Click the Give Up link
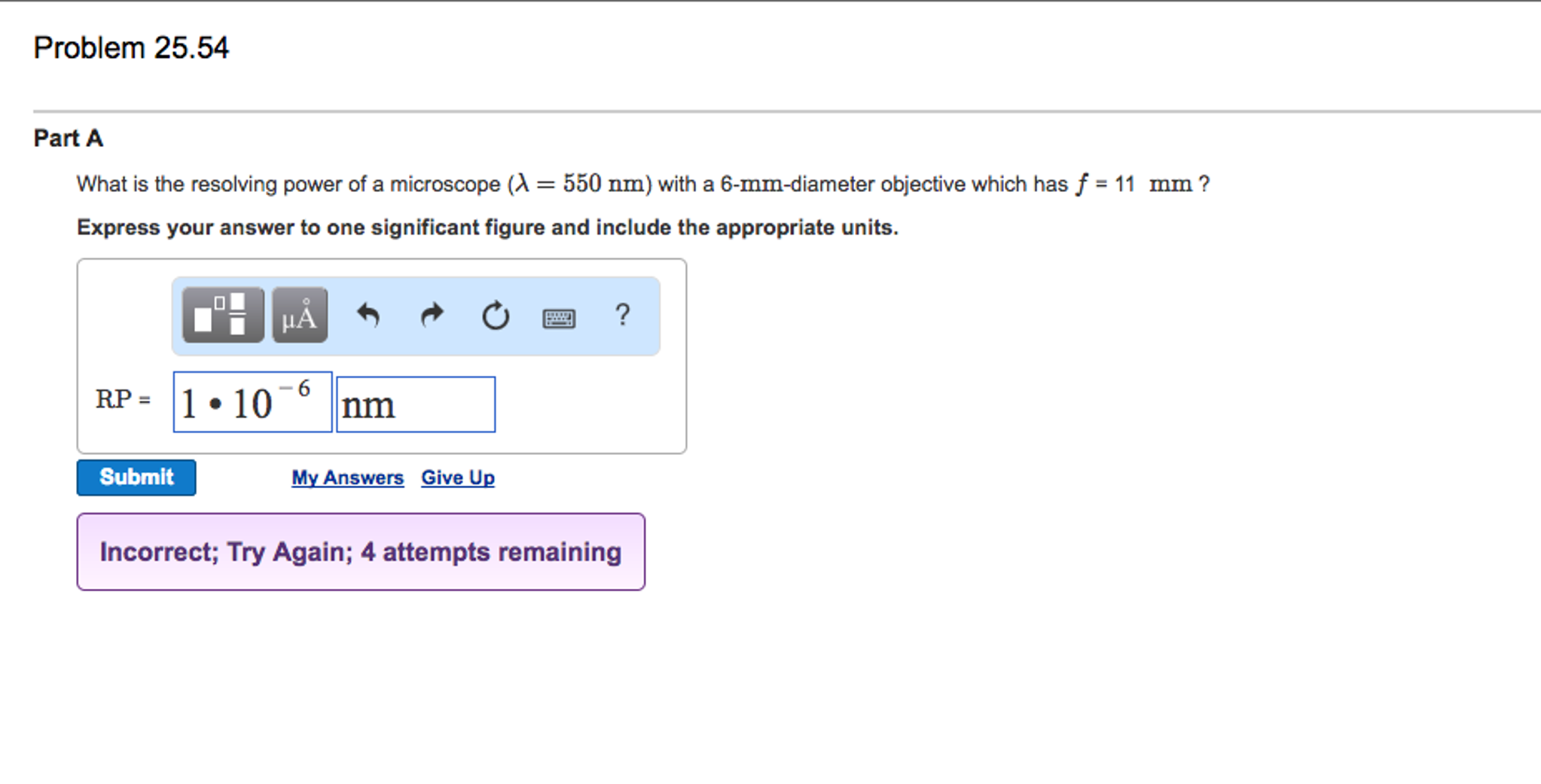 point(457,477)
